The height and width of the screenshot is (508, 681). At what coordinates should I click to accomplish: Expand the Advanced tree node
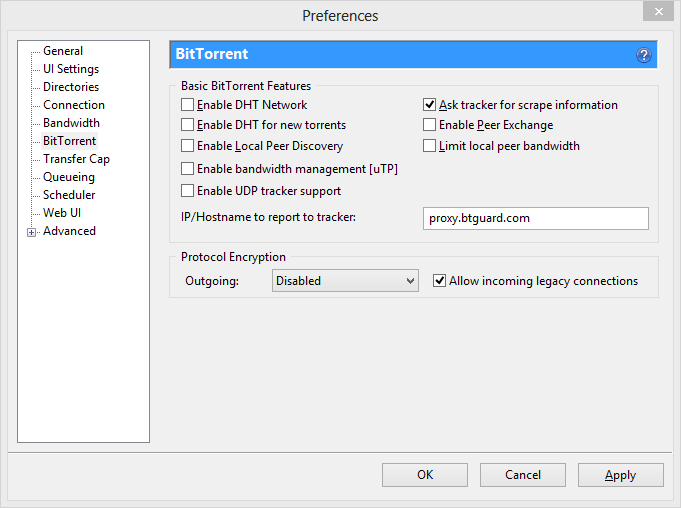pyautogui.click(x=32, y=232)
